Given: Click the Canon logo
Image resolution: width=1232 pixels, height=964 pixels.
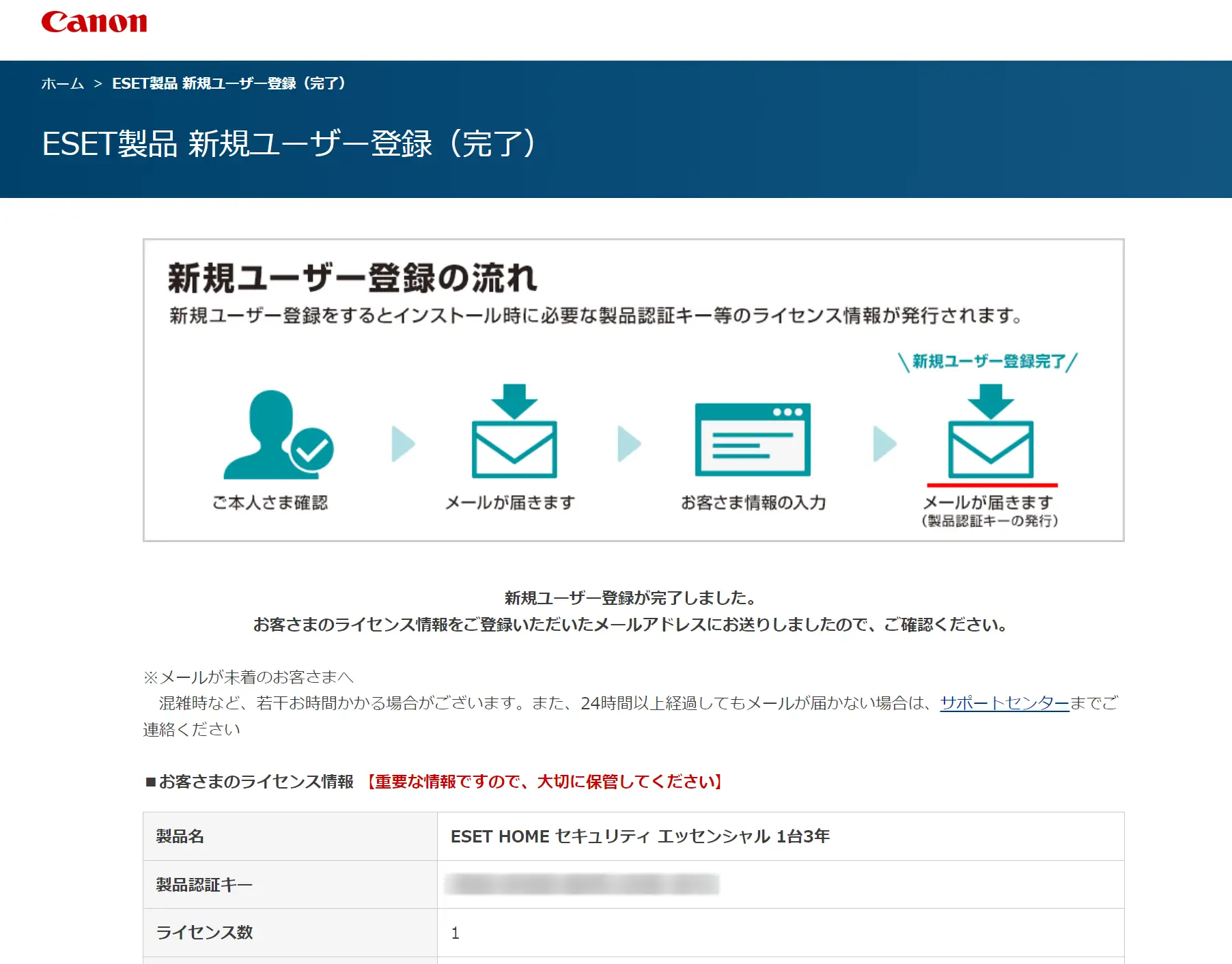Looking at the screenshot, I should coord(94,22).
